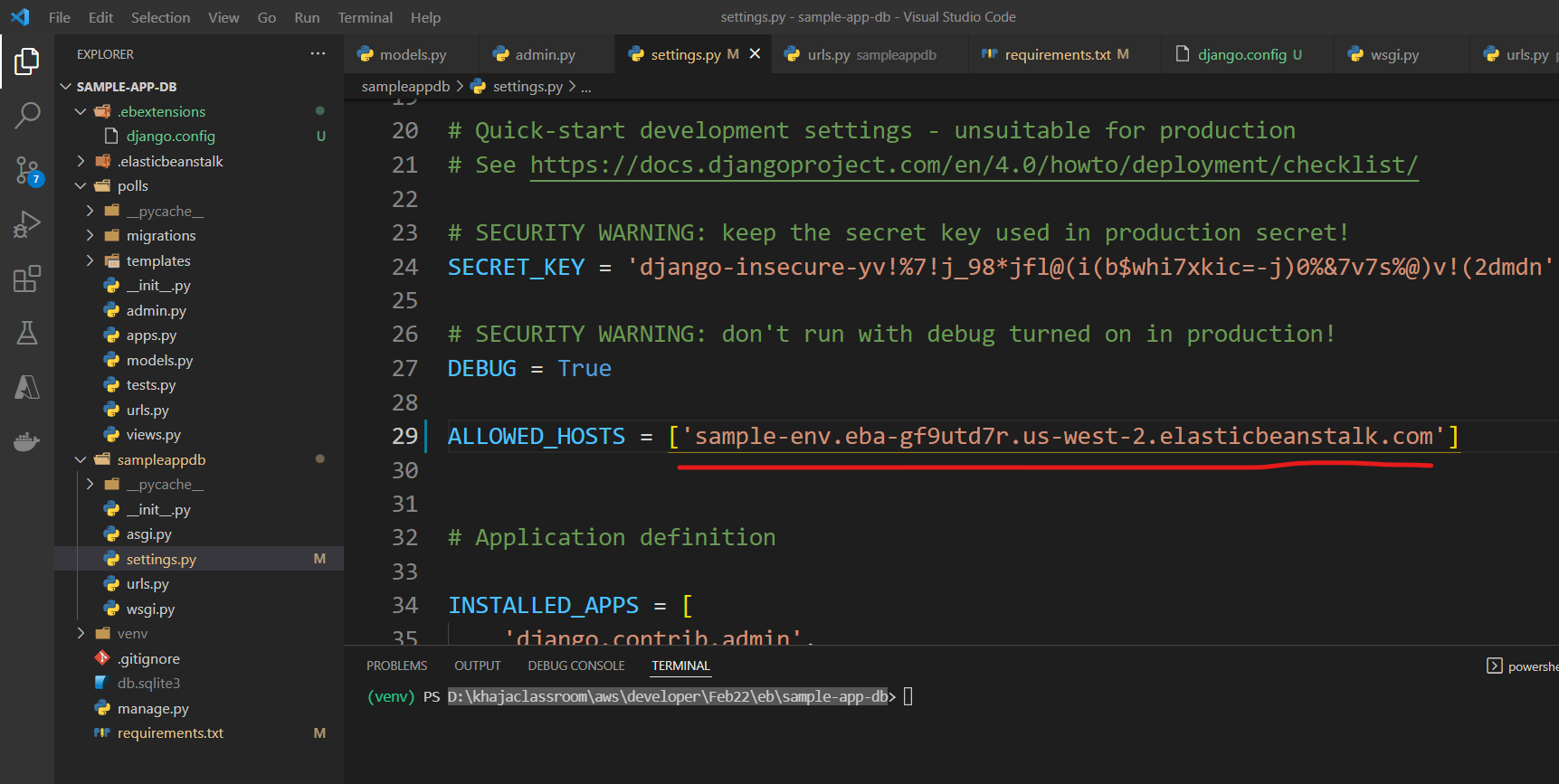Open Explorer more actions ellipsis
Screen dimensions: 1559x784
point(318,54)
